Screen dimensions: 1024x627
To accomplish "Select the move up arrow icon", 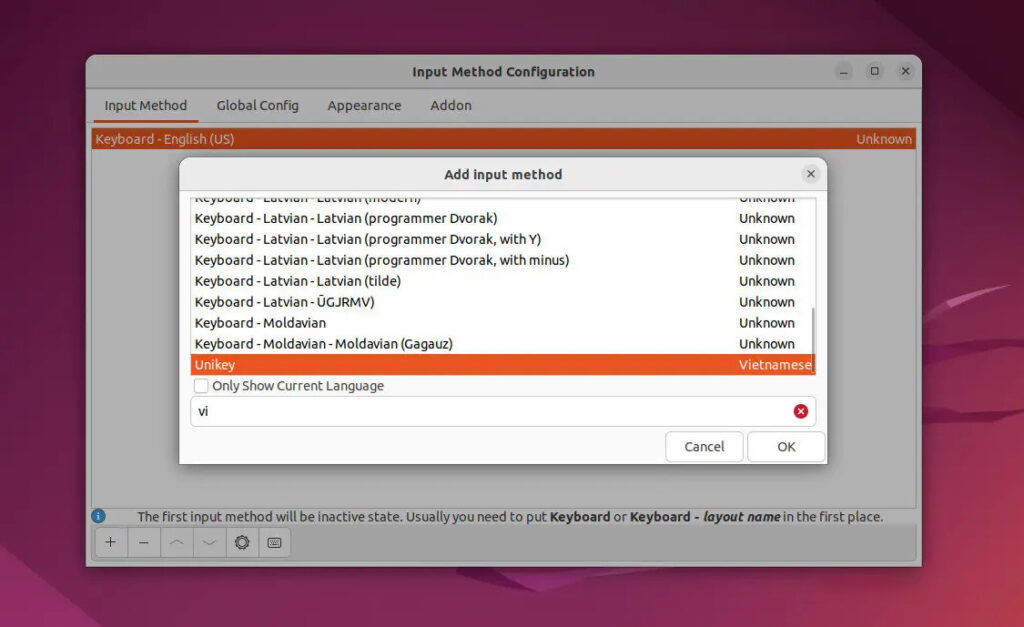I will pos(176,542).
